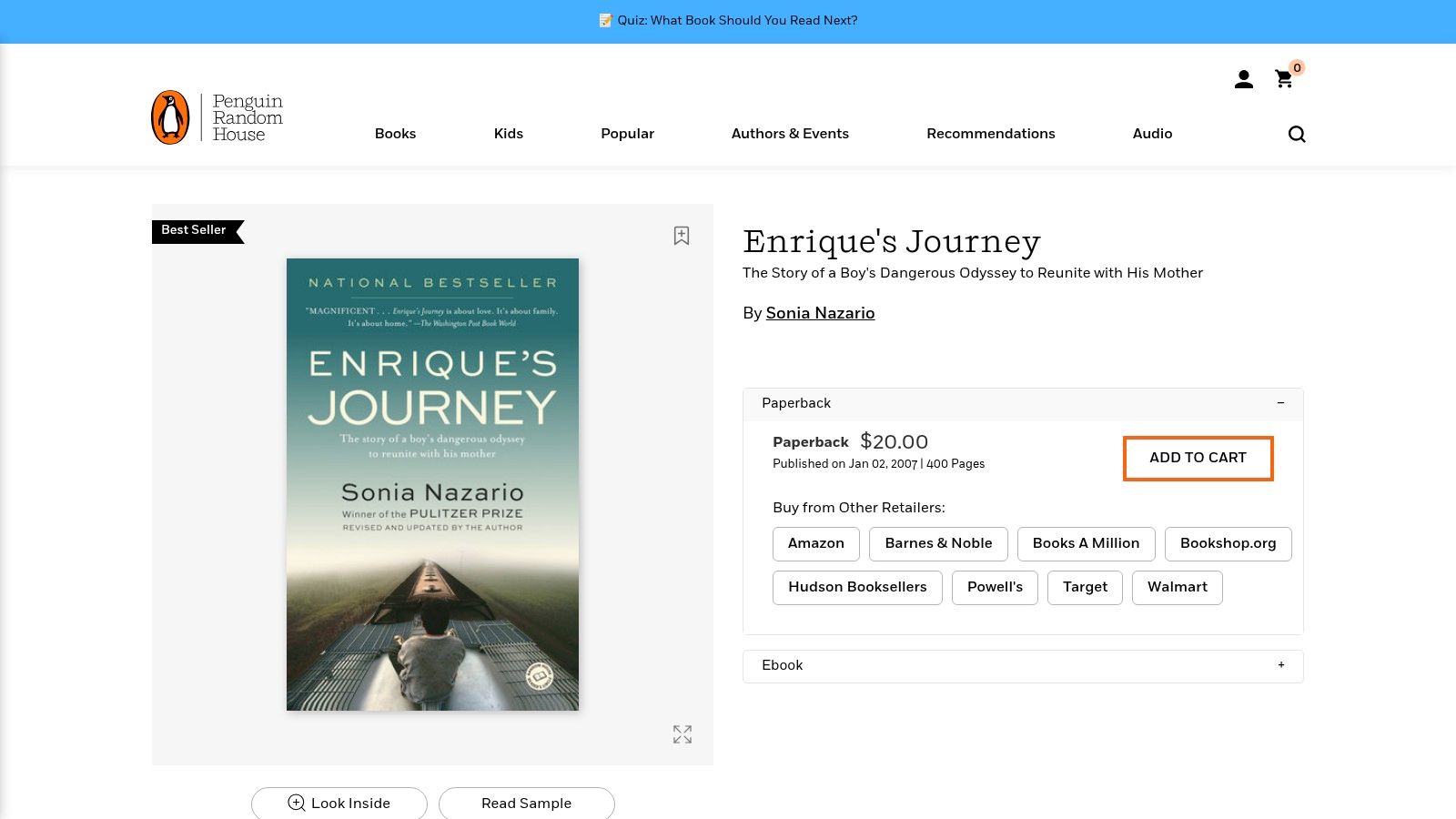The width and height of the screenshot is (1456, 819).
Task: Add the paperback to cart
Action: pyautogui.click(x=1198, y=458)
